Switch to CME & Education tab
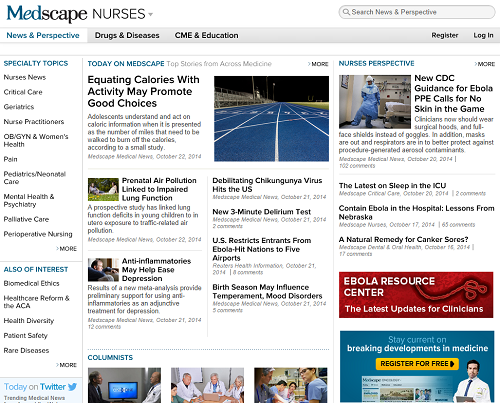500x403 pixels. tap(206, 35)
